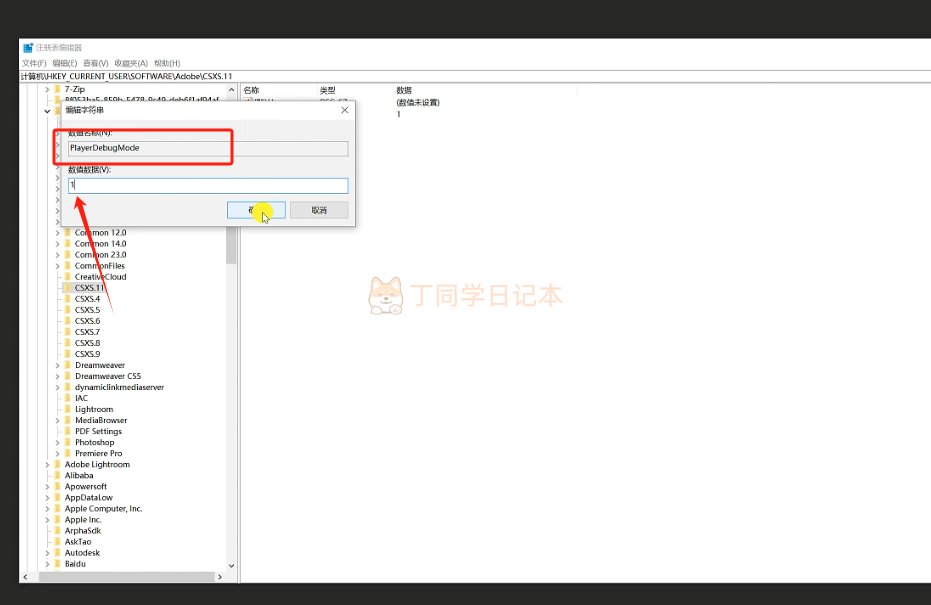The height and width of the screenshot is (605, 931).
Task: Select the CSXS.11 key label
Action: click(89, 288)
